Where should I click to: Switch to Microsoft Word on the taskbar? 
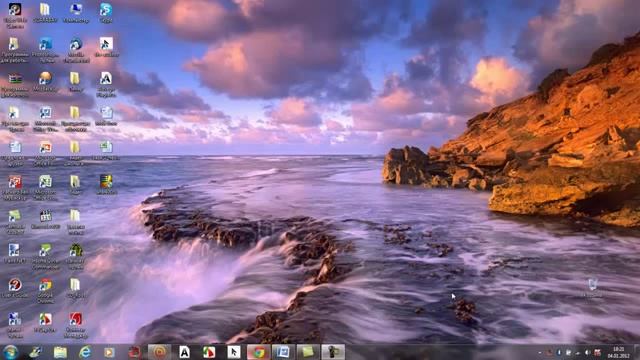[283, 352]
